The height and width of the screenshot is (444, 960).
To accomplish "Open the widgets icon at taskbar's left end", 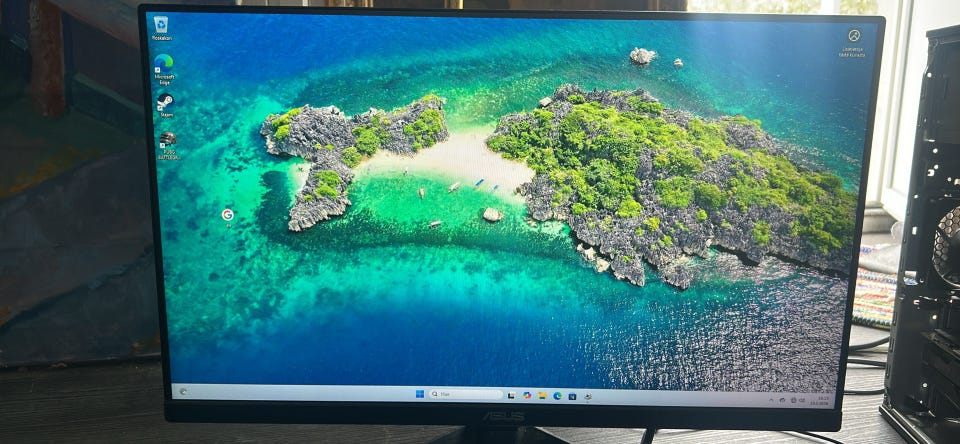I will click(x=183, y=391).
